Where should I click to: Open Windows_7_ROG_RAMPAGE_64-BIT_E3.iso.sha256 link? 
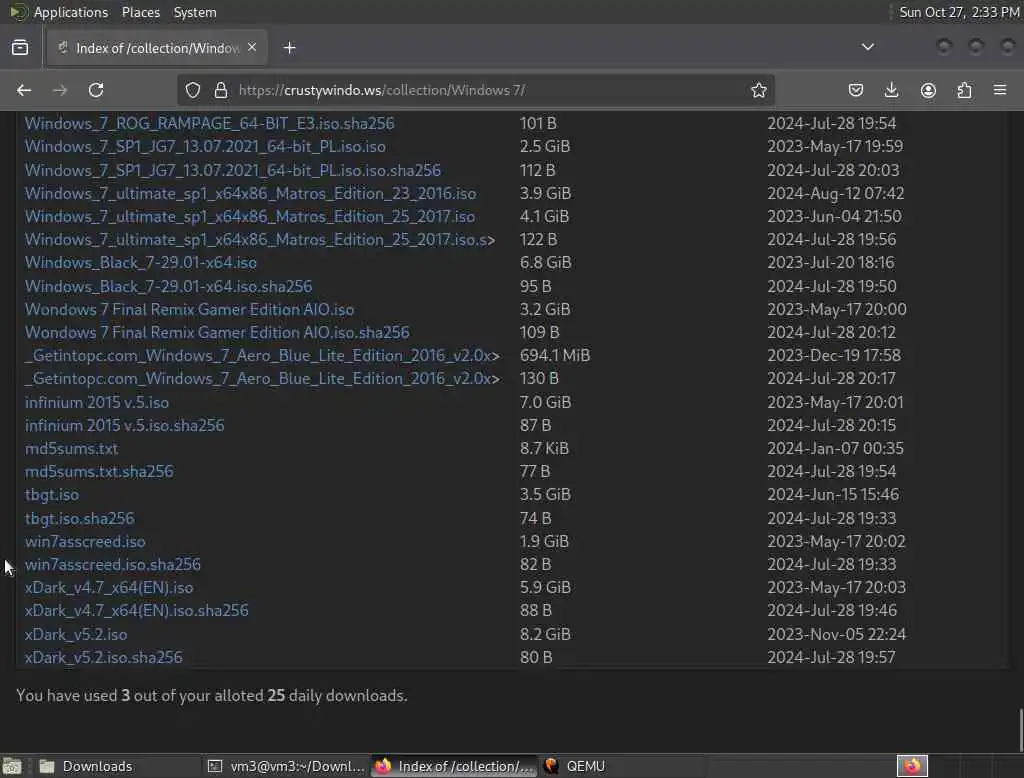[x=210, y=123]
